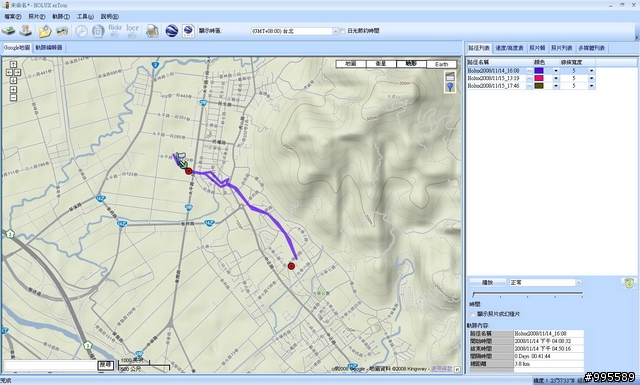The image size is (640, 385).
Task: Click the map zoom in plus button
Action: 13,90
